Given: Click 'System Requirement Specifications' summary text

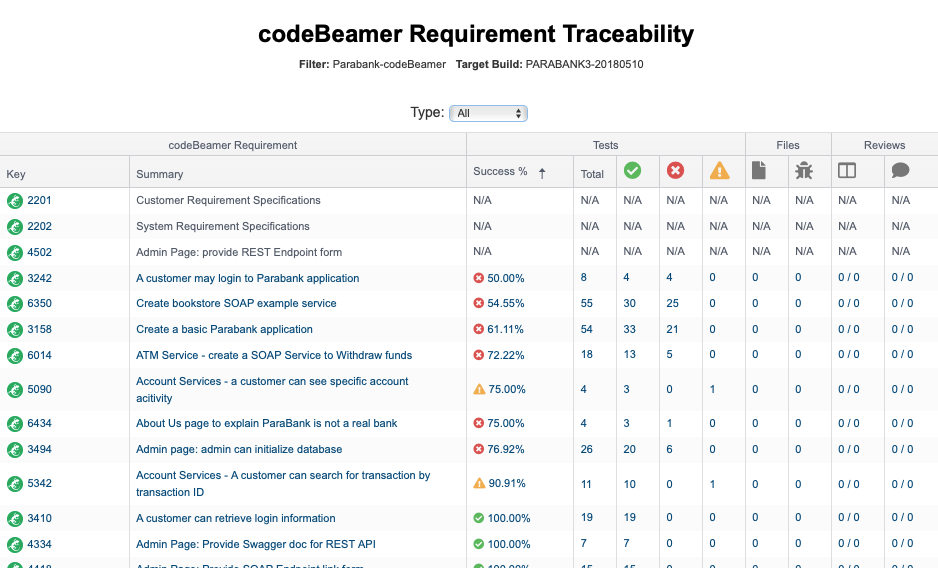Looking at the screenshot, I should [x=223, y=226].
